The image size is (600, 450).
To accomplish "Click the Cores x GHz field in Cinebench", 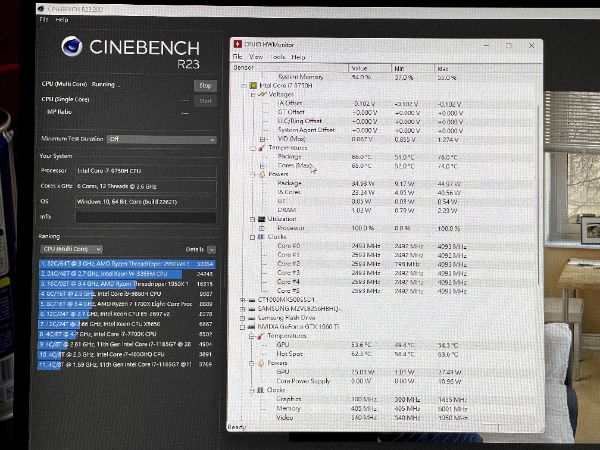I will coord(146,186).
